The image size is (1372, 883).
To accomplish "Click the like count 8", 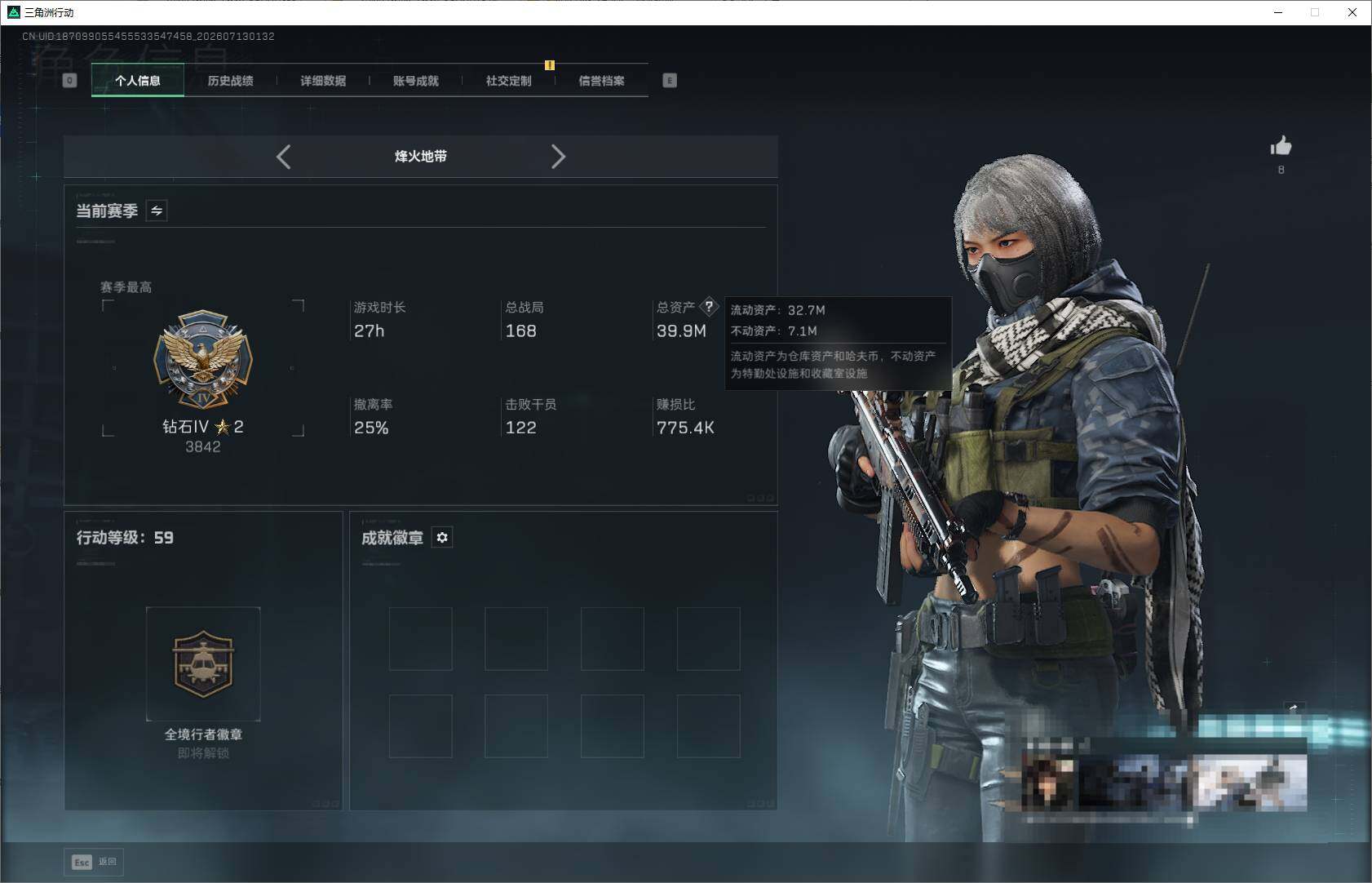I will coord(1281,170).
